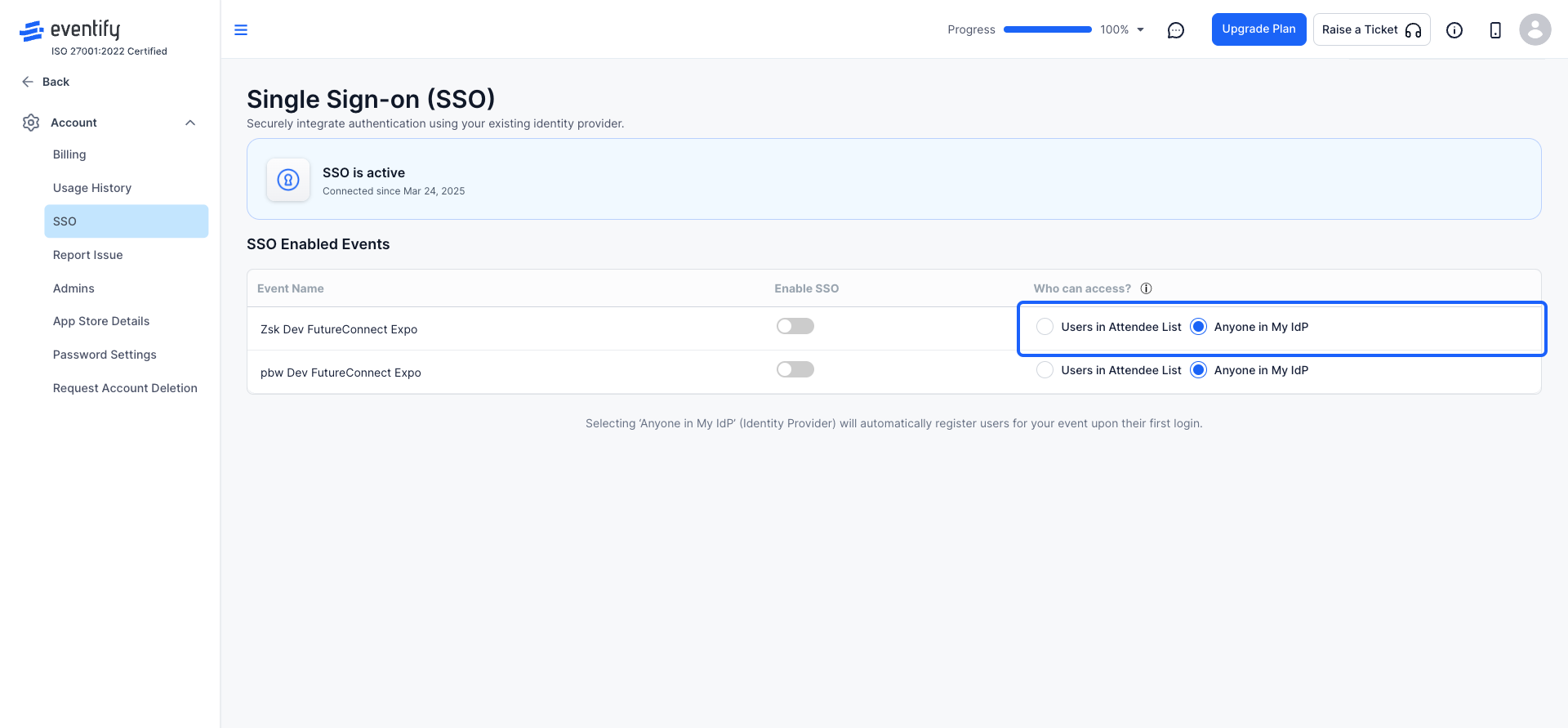Click the SSO lock icon
This screenshot has height=728, width=1568.
pos(288,180)
